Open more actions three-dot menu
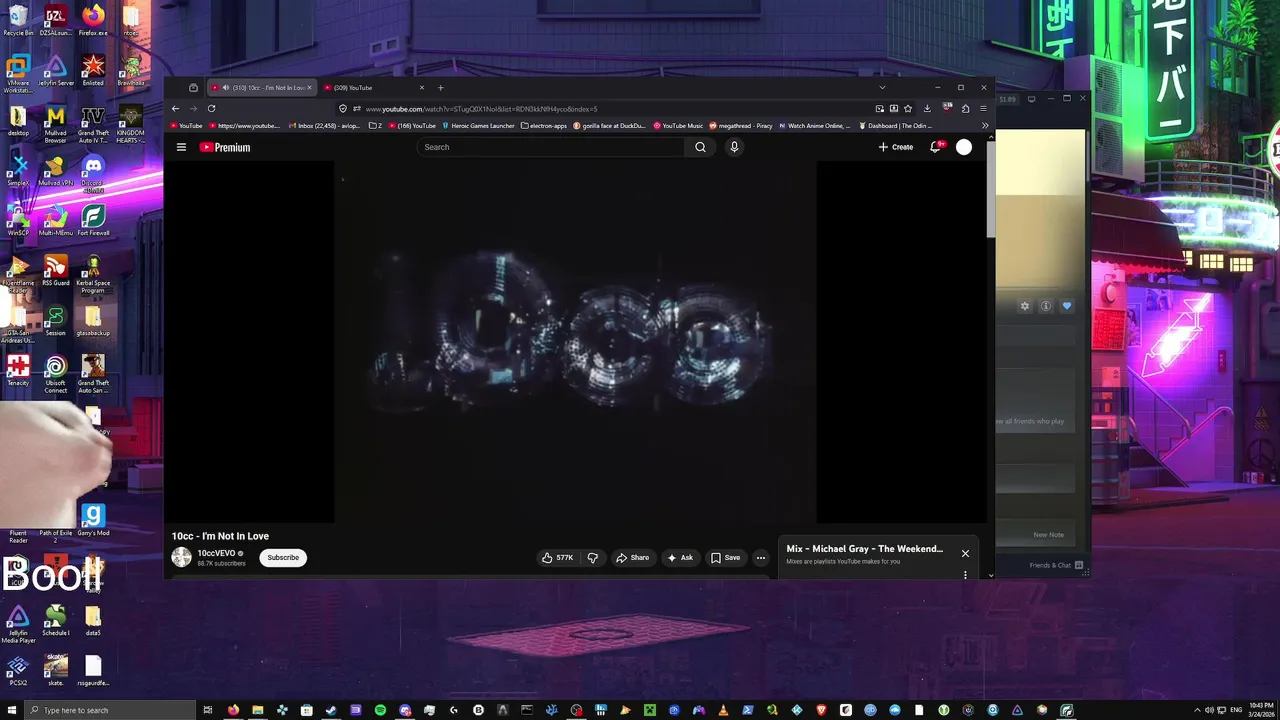The height and width of the screenshot is (720, 1280). [761, 558]
